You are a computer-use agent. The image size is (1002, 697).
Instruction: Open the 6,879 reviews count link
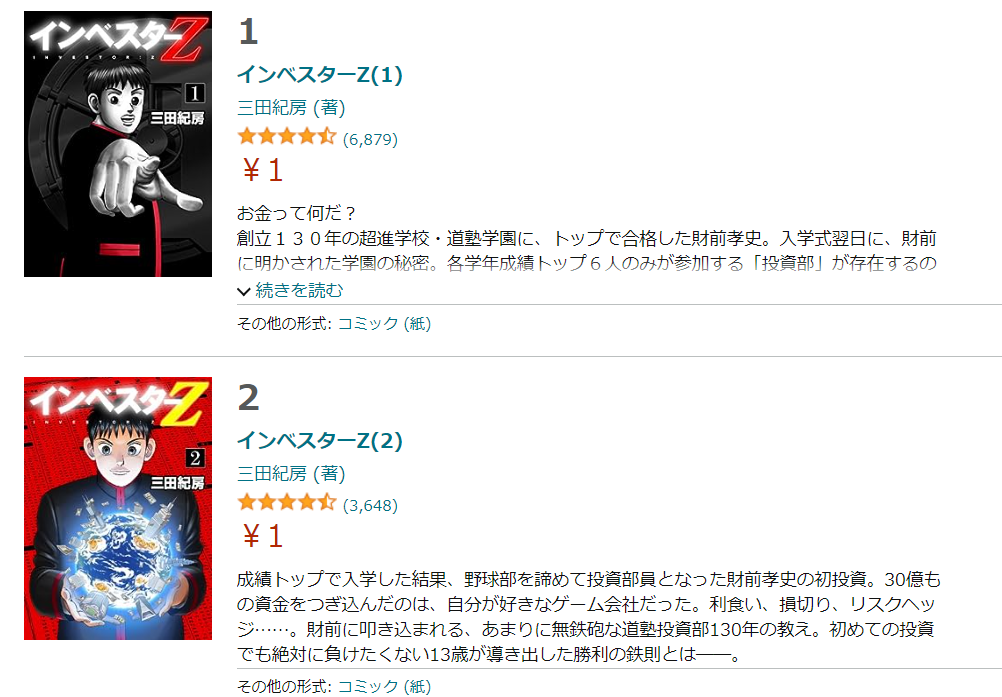pos(370,139)
